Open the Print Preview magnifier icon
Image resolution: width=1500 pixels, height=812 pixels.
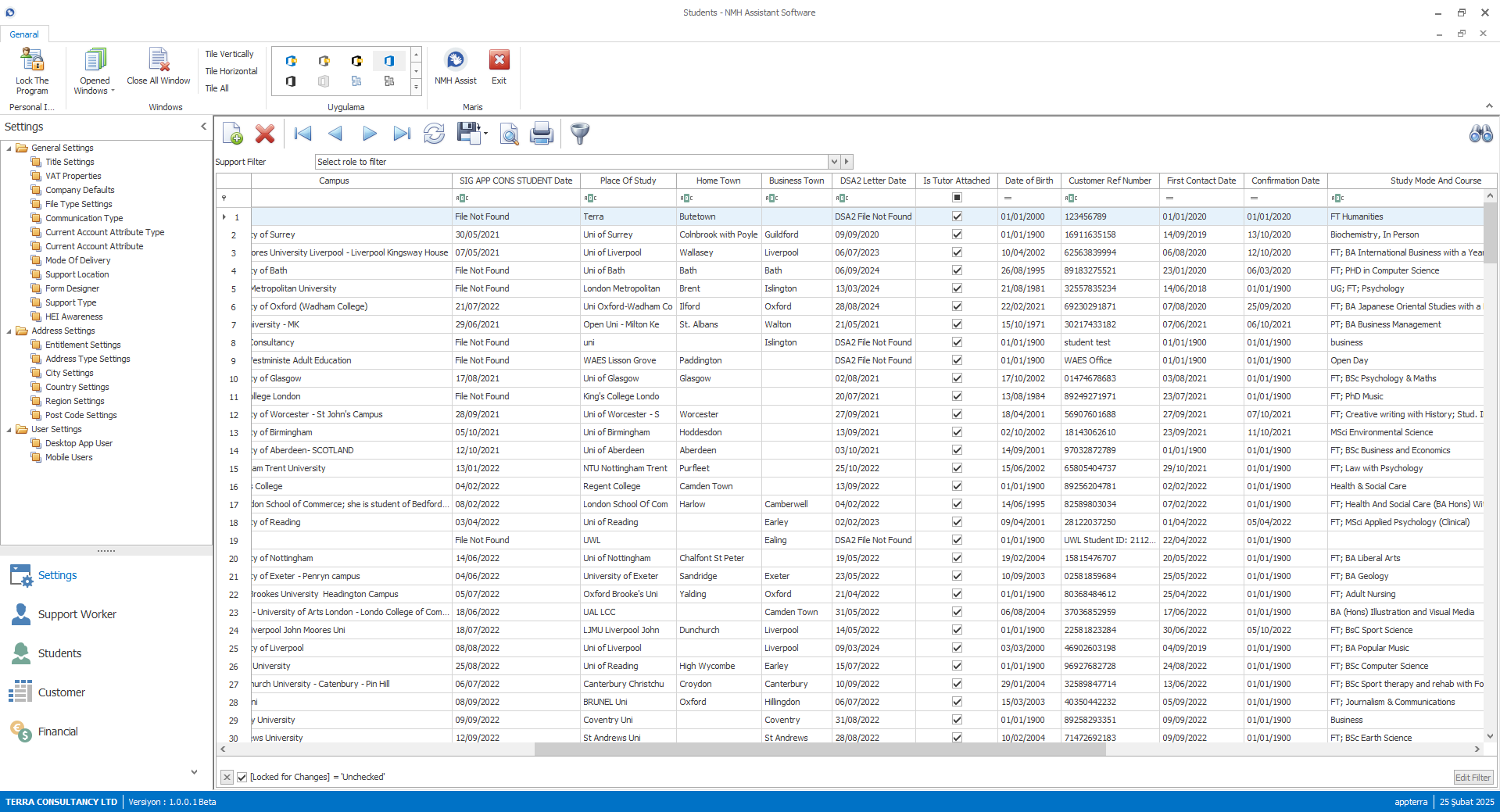tap(509, 134)
